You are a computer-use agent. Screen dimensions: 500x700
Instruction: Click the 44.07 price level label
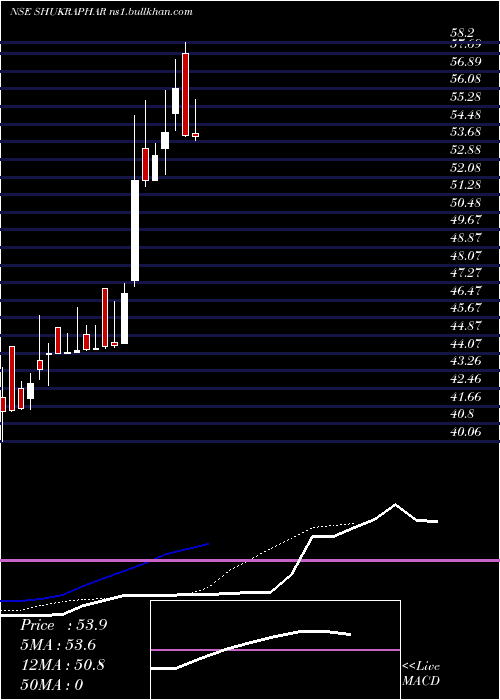tap(466, 344)
